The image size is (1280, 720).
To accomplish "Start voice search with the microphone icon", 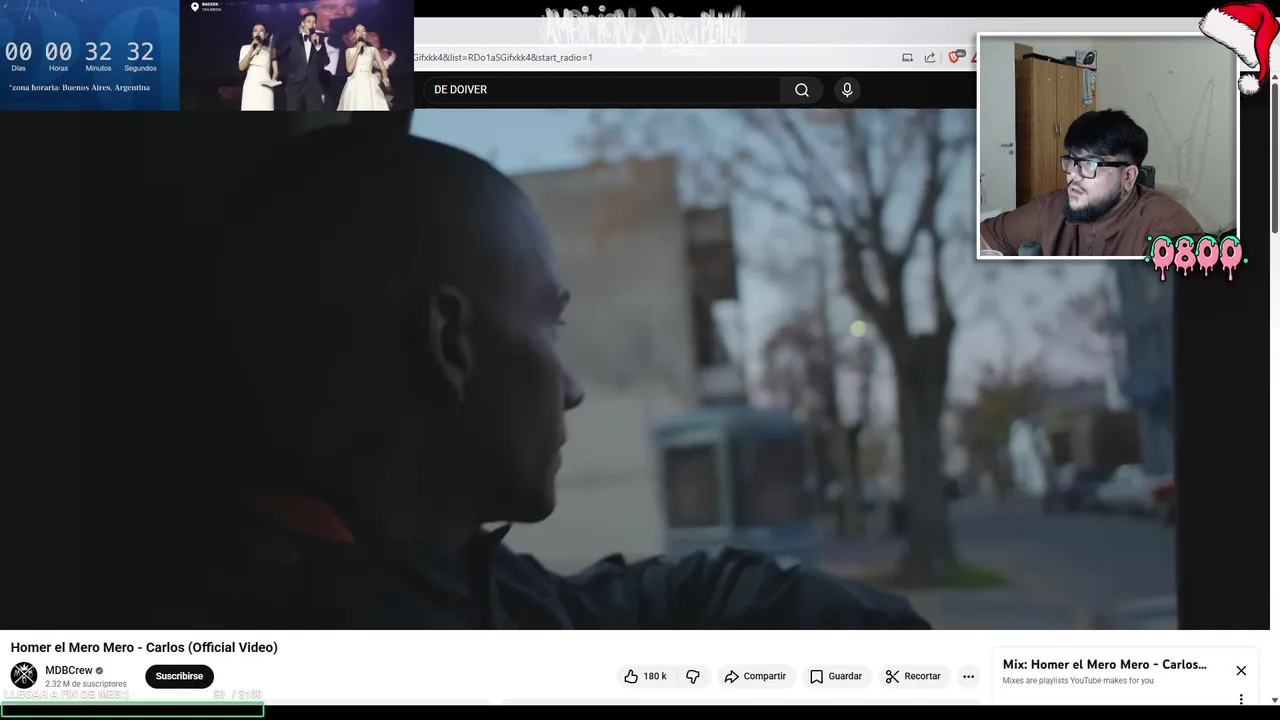I will pyautogui.click(x=847, y=90).
